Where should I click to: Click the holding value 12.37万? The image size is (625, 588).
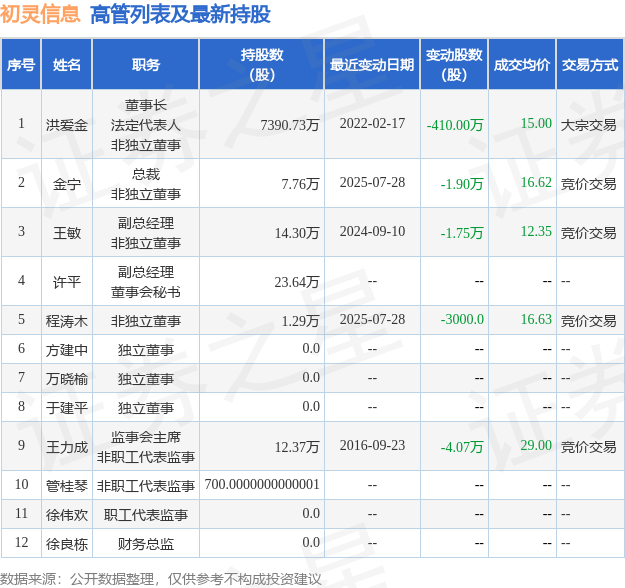point(297,447)
